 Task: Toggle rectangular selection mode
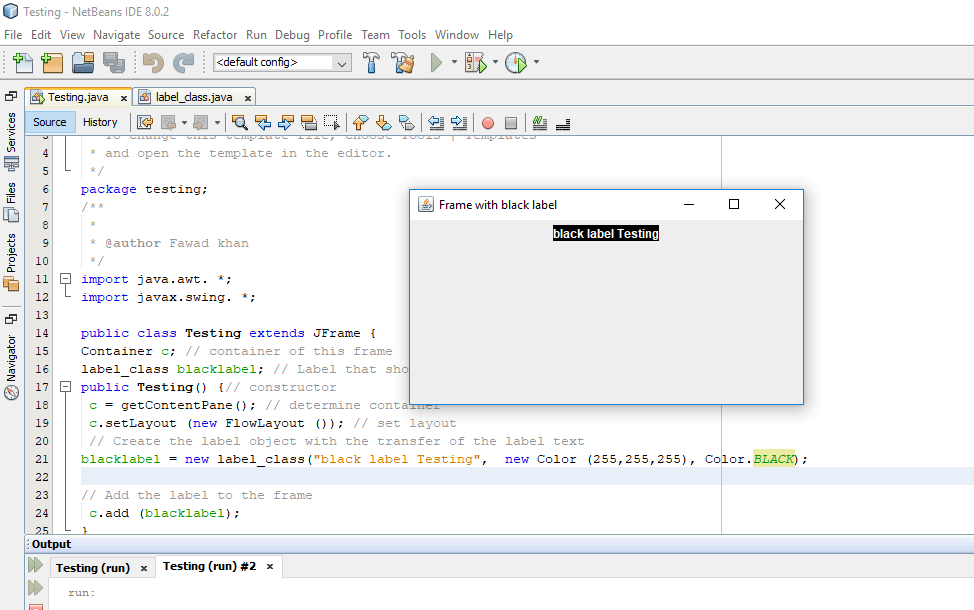point(333,122)
